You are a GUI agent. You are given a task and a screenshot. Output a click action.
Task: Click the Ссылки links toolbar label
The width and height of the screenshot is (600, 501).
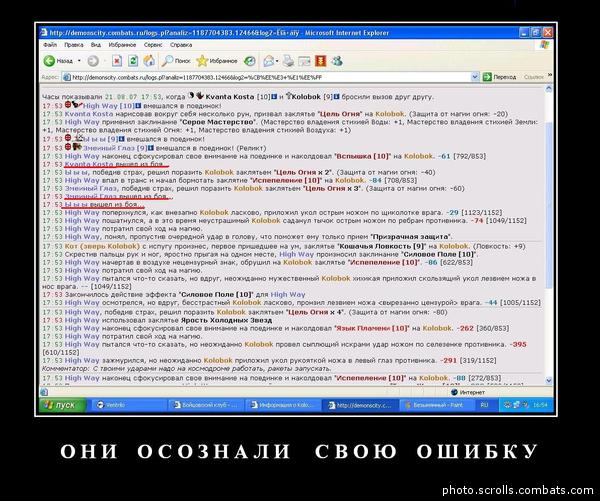tap(533, 77)
